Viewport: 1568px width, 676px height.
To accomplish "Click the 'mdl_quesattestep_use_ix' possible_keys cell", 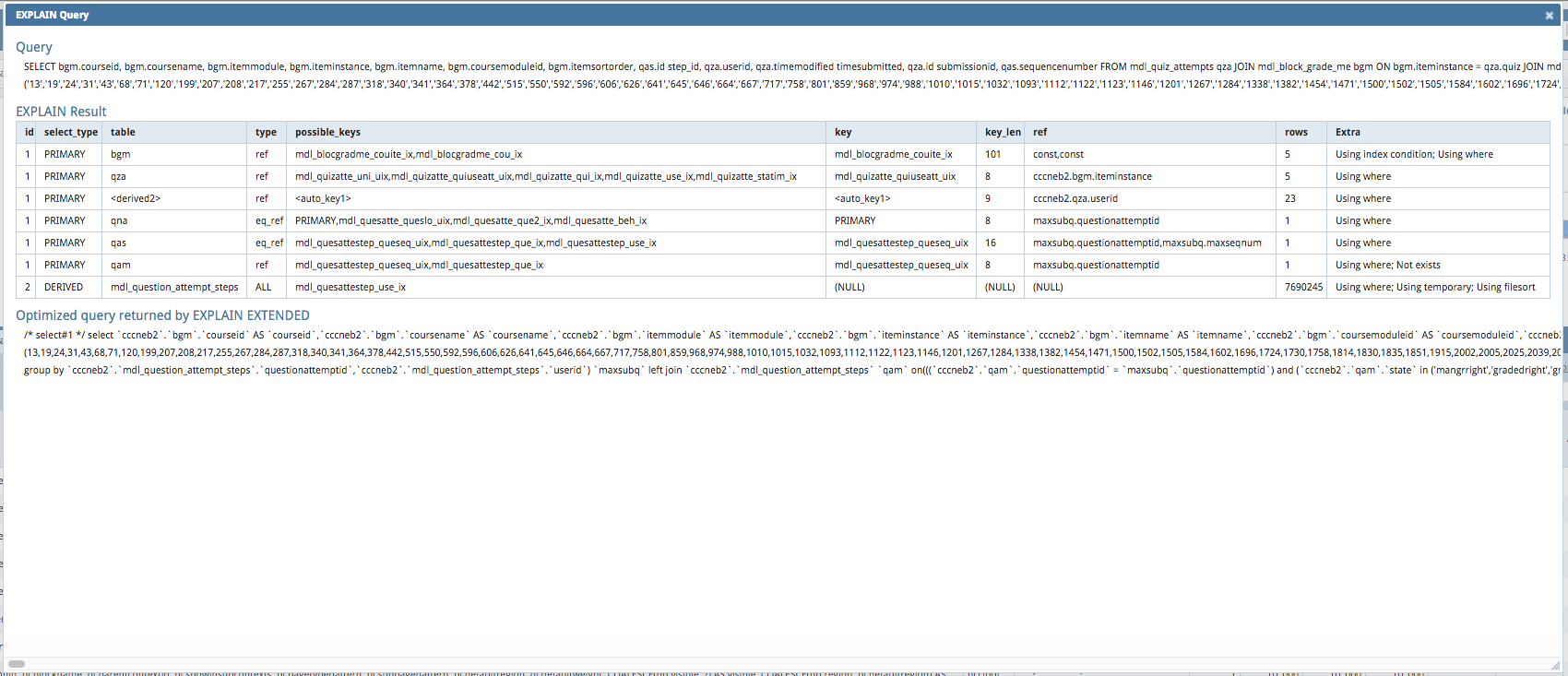I will click(557, 287).
